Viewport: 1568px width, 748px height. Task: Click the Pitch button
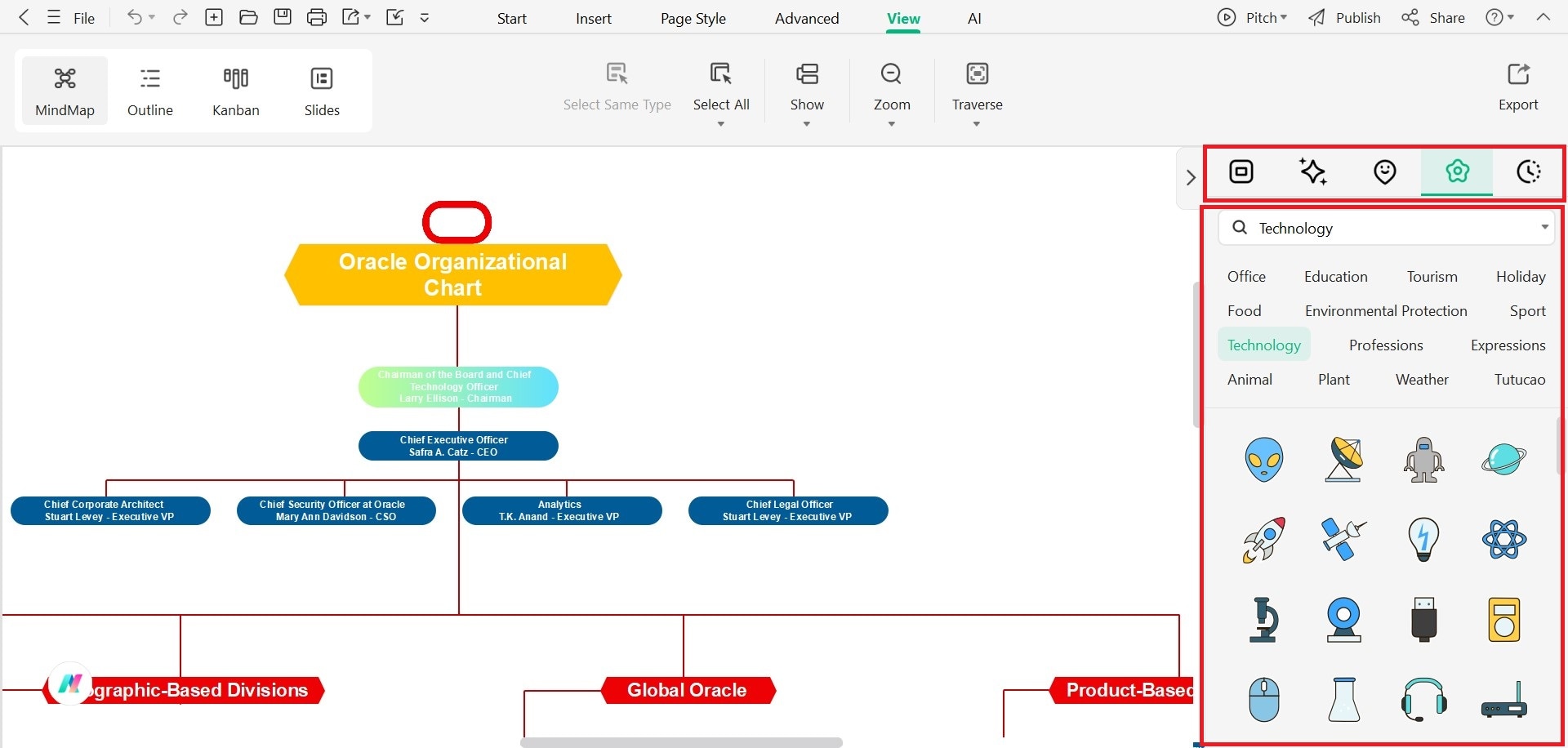1252,17
